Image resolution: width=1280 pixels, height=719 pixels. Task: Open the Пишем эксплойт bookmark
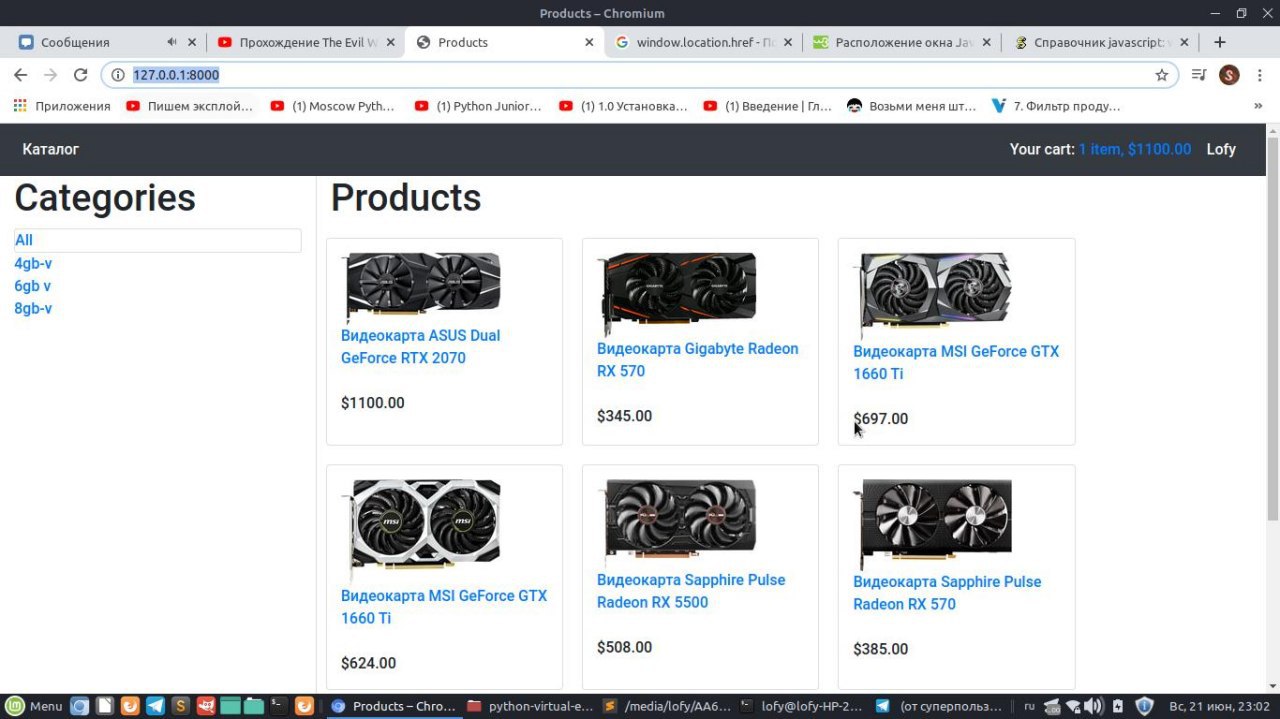pos(189,106)
